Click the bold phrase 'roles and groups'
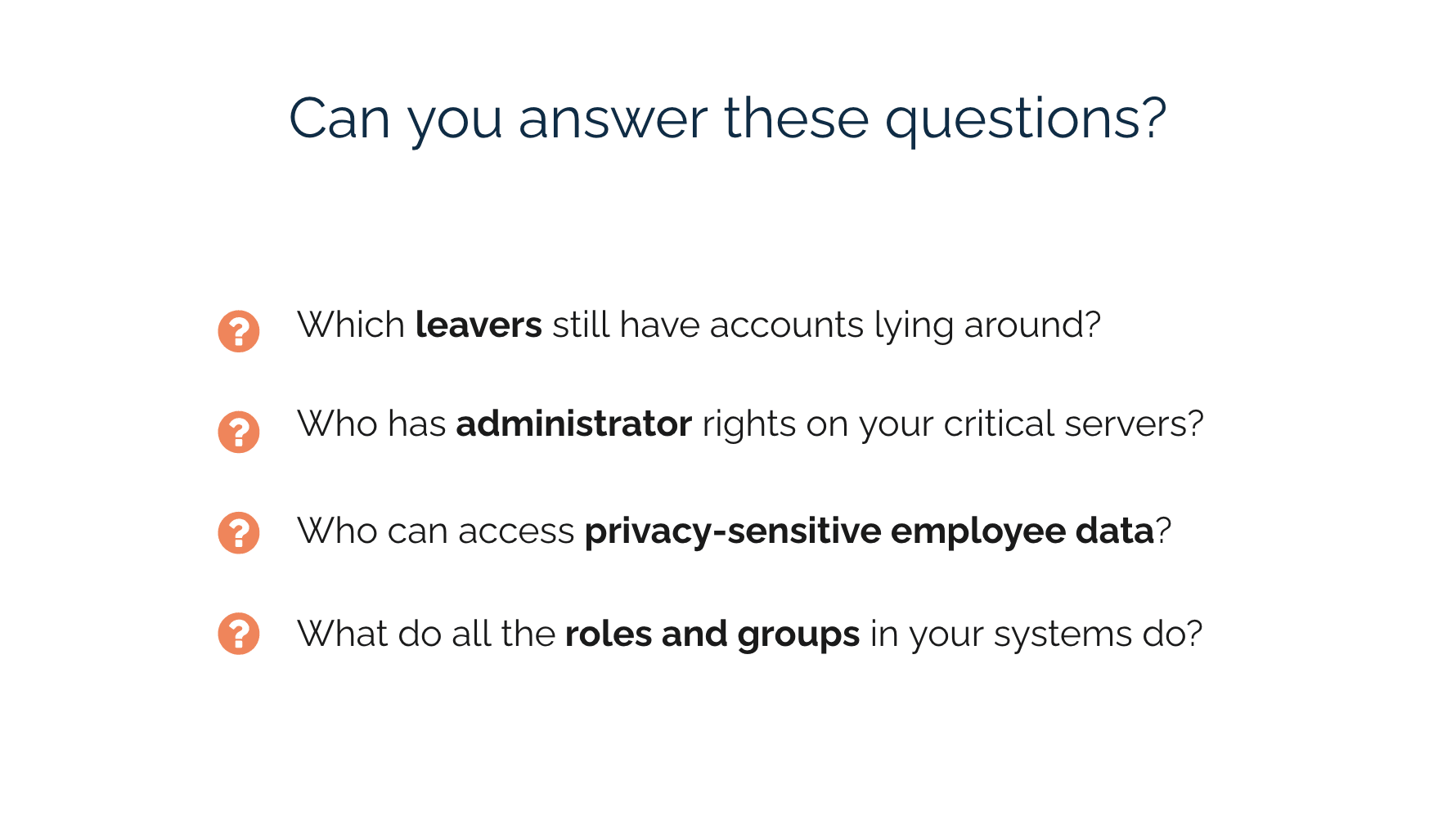 [712, 634]
